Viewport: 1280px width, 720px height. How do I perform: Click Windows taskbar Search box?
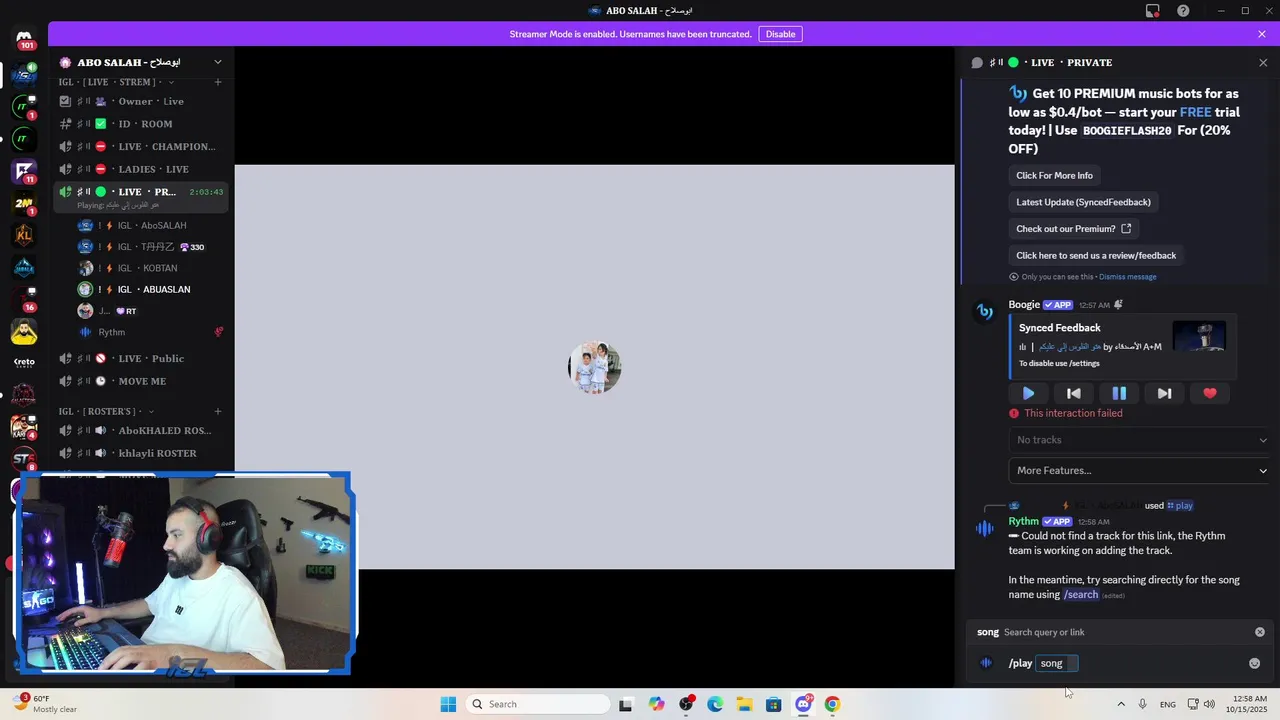pyautogui.click(x=538, y=704)
